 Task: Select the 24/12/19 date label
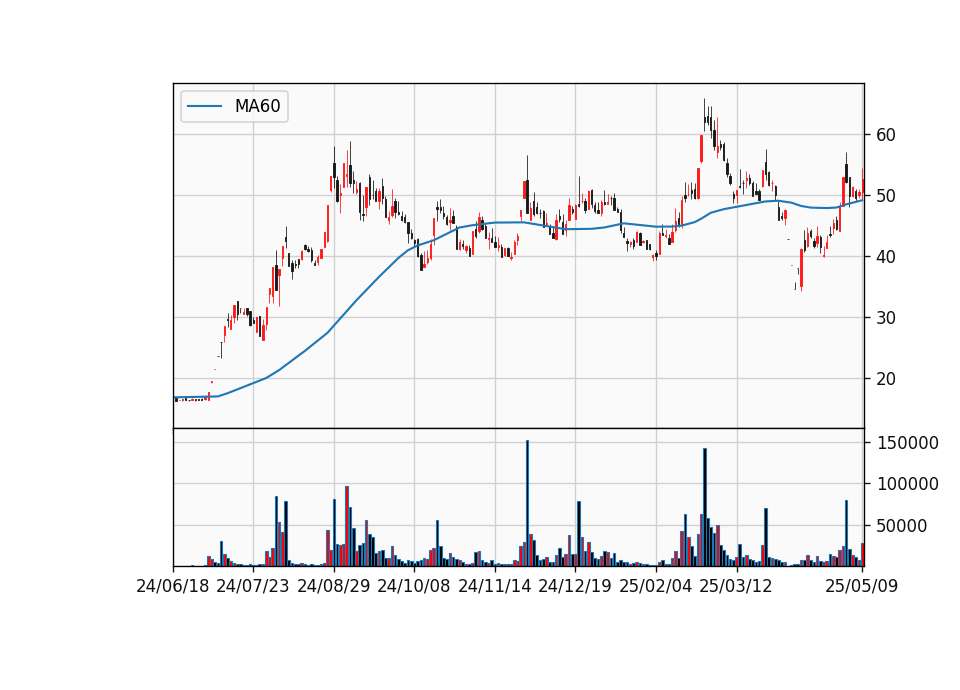click(x=575, y=586)
